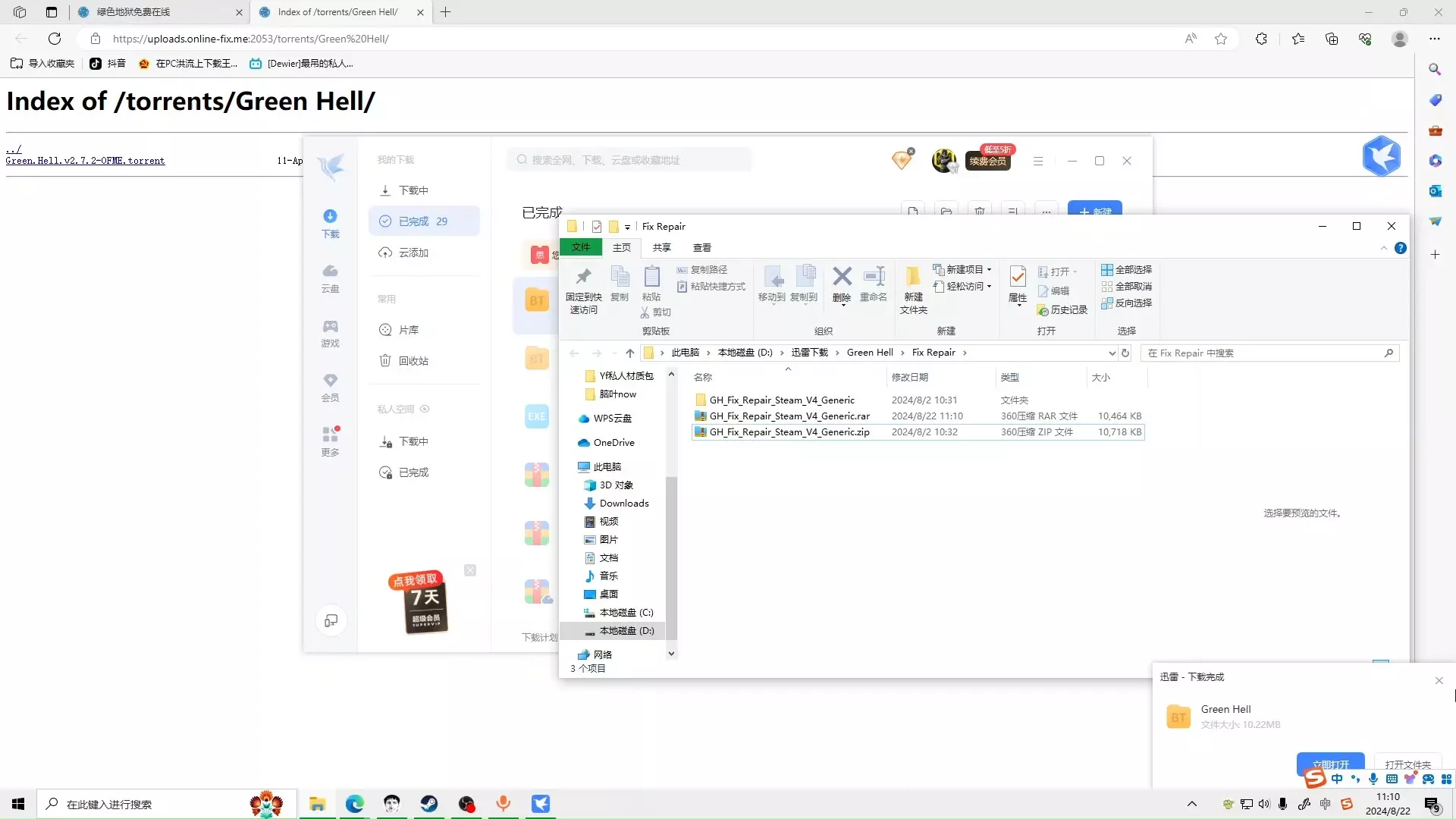This screenshot has height=819, width=1456.
Task: Click the Rename (重命名) ribbon icon
Action: [874, 284]
